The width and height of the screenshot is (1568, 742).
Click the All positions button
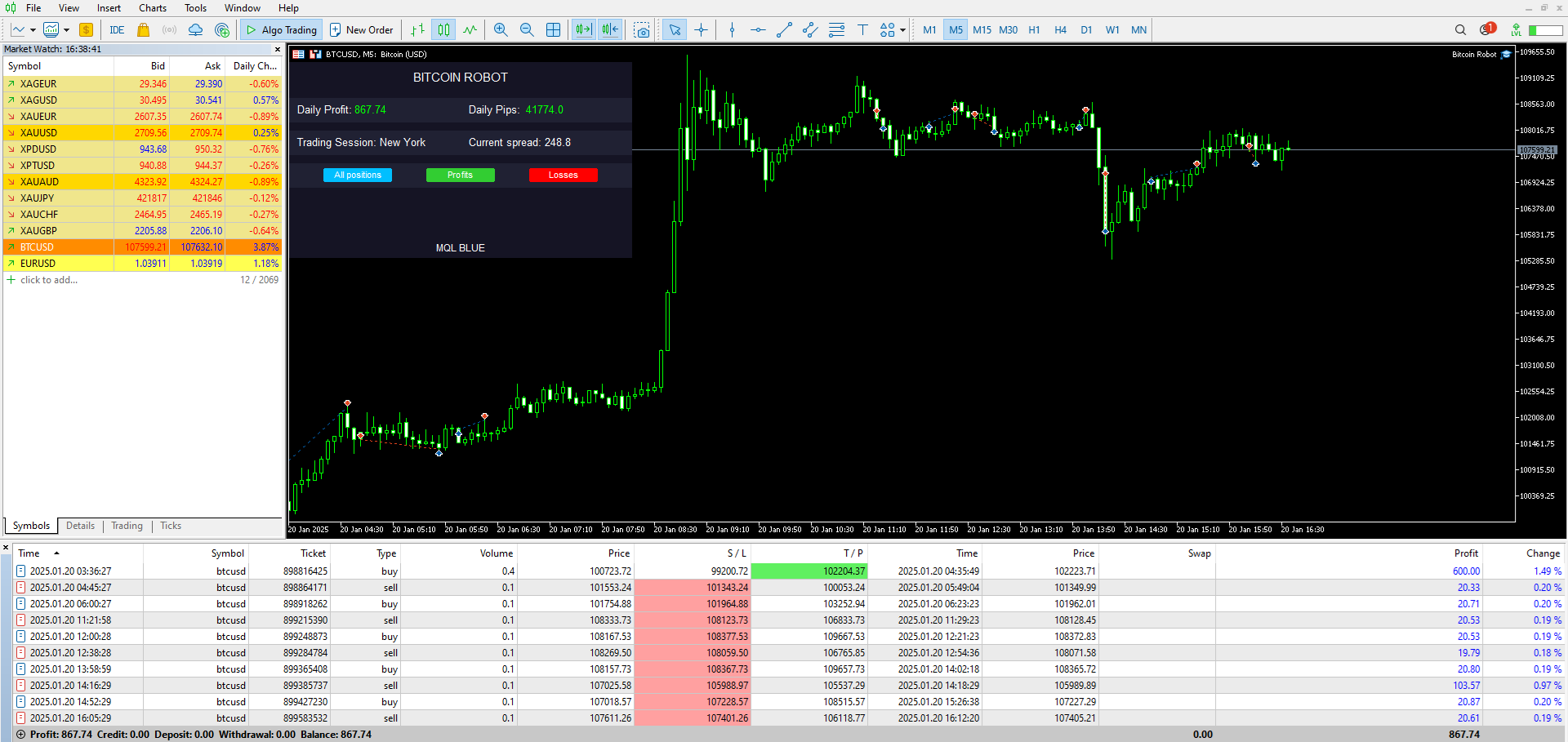[358, 175]
